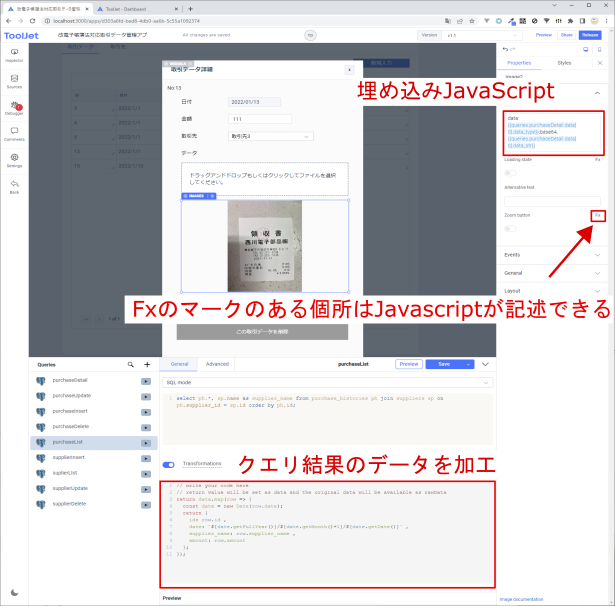The image size is (615, 606).
Task: Open the supplier dropdown in modal
Action: tap(271, 136)
